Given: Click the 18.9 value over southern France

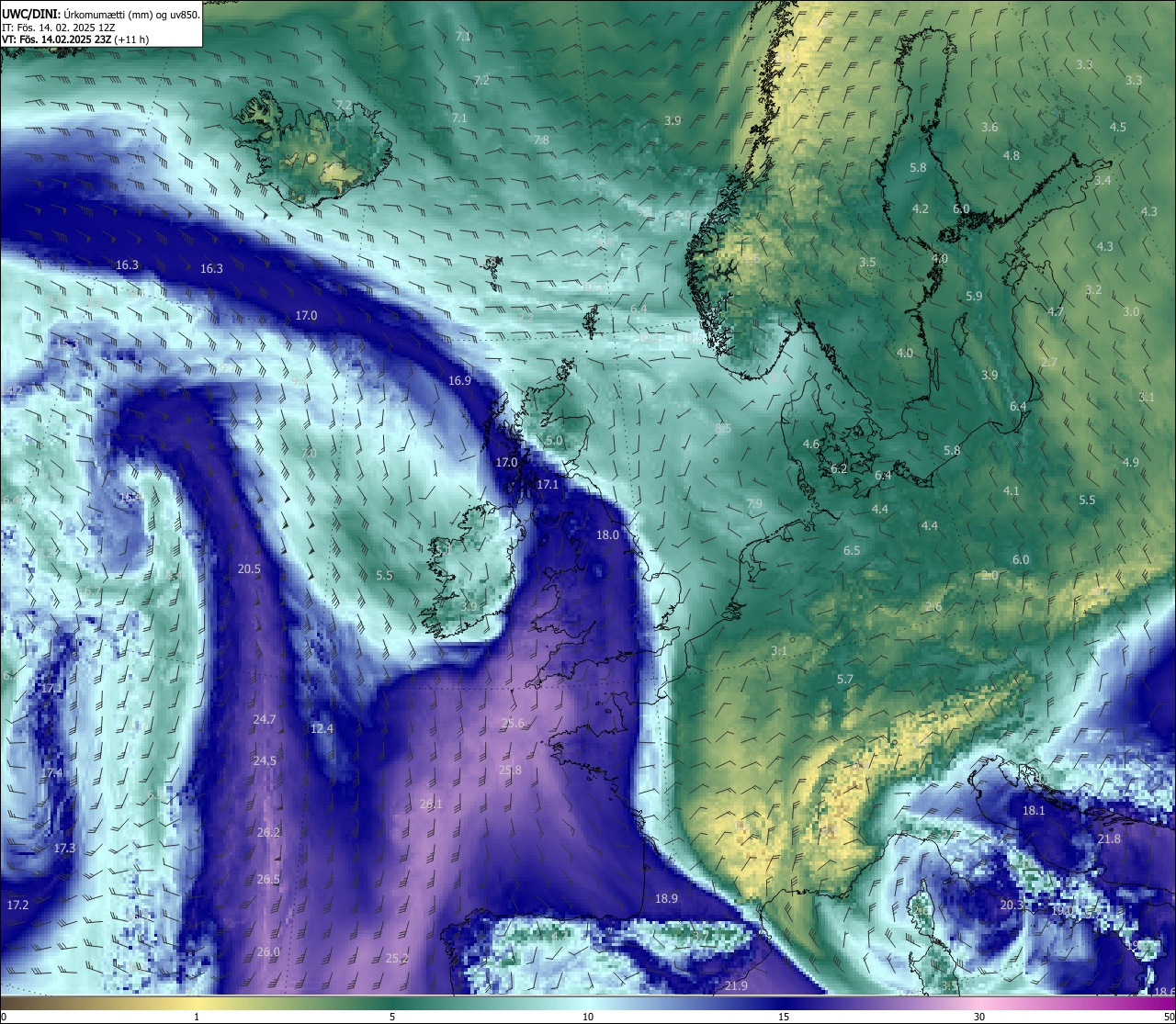Looking at the screenshot, I should click(x=666, y=898).
